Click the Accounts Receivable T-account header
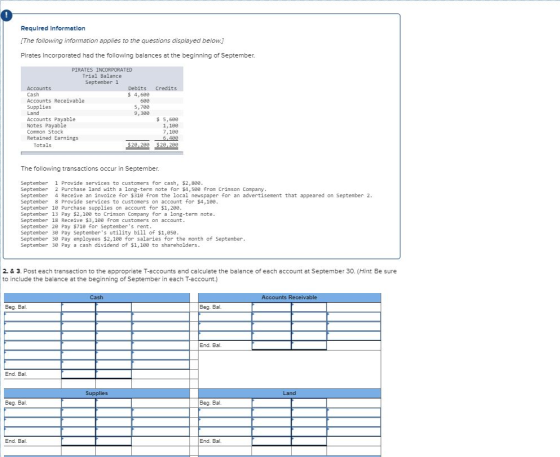The height and width of the screenshot is (457, 560). (289, 297)
